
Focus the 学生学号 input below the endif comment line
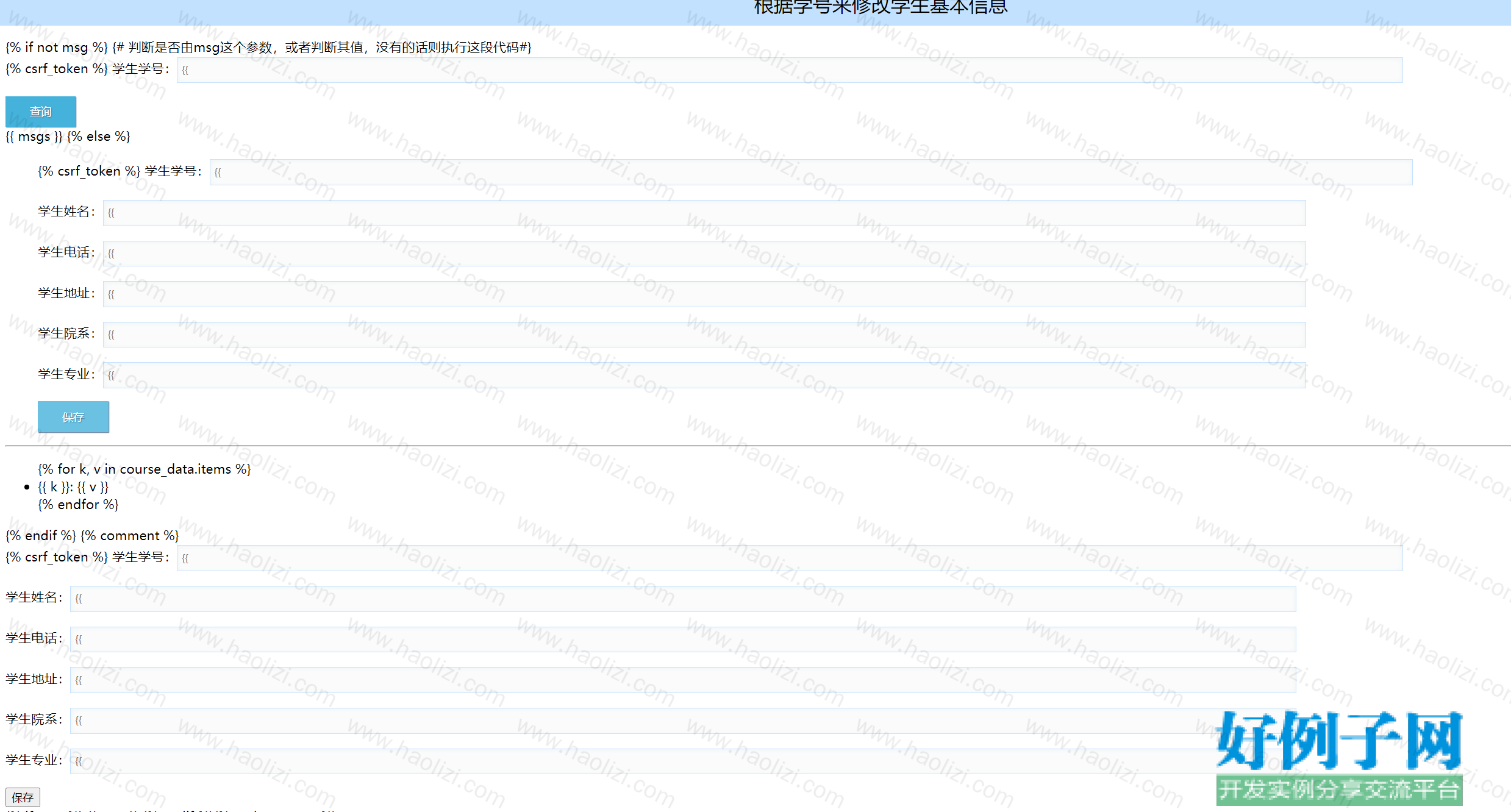790,558
